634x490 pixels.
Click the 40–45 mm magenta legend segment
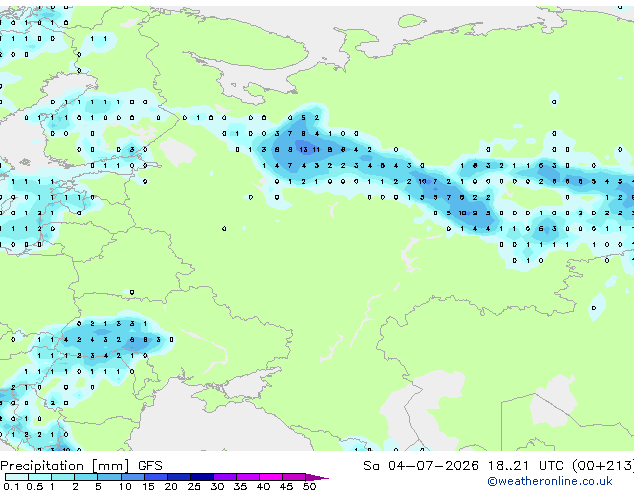tap(271, 477)
